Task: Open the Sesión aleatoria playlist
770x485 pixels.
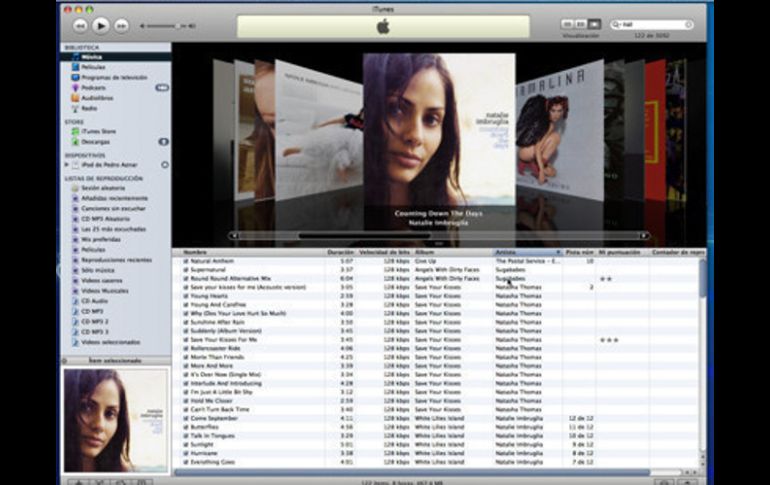Action: [x=102, y=188]
